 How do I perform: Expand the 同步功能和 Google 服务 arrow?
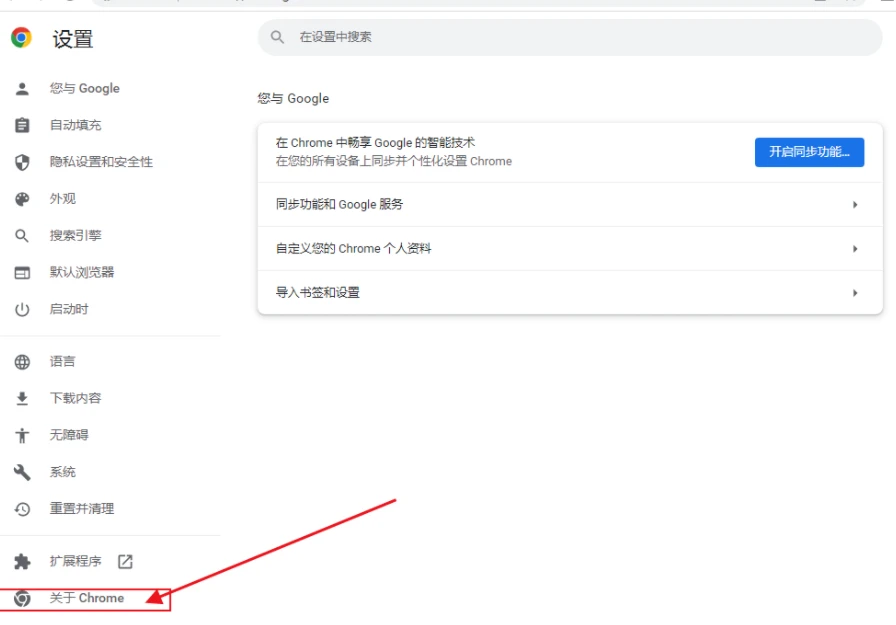coord(855,205)
